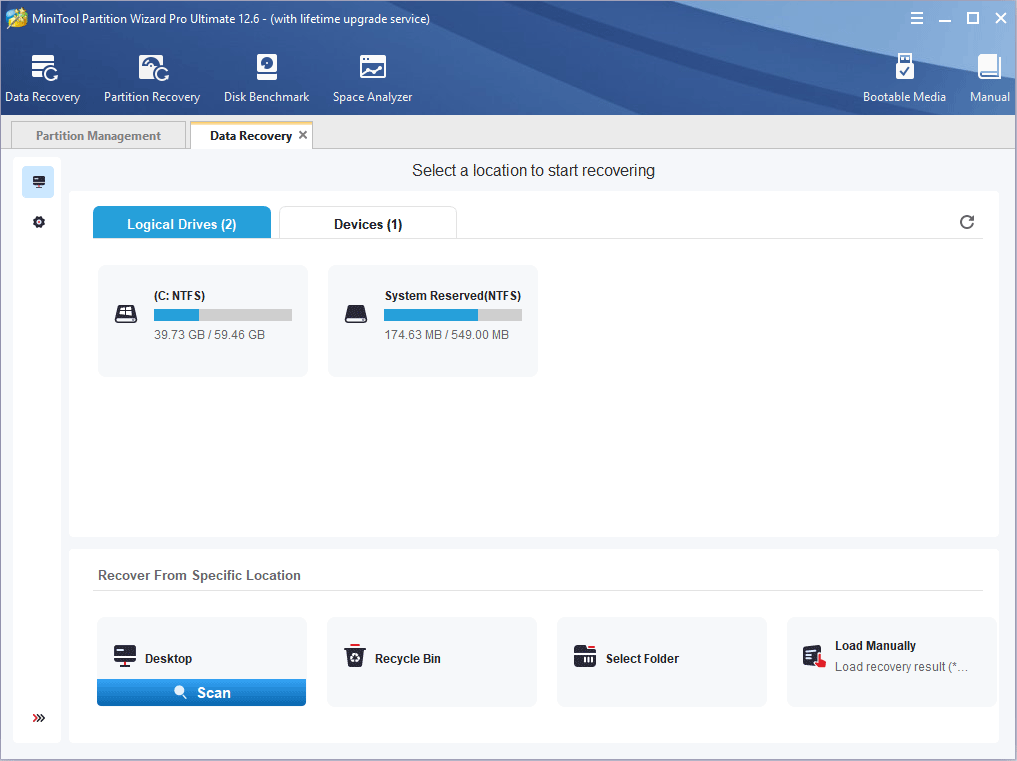
Task: Expand the collapsed left sidebar
Action: pos(38,717)
